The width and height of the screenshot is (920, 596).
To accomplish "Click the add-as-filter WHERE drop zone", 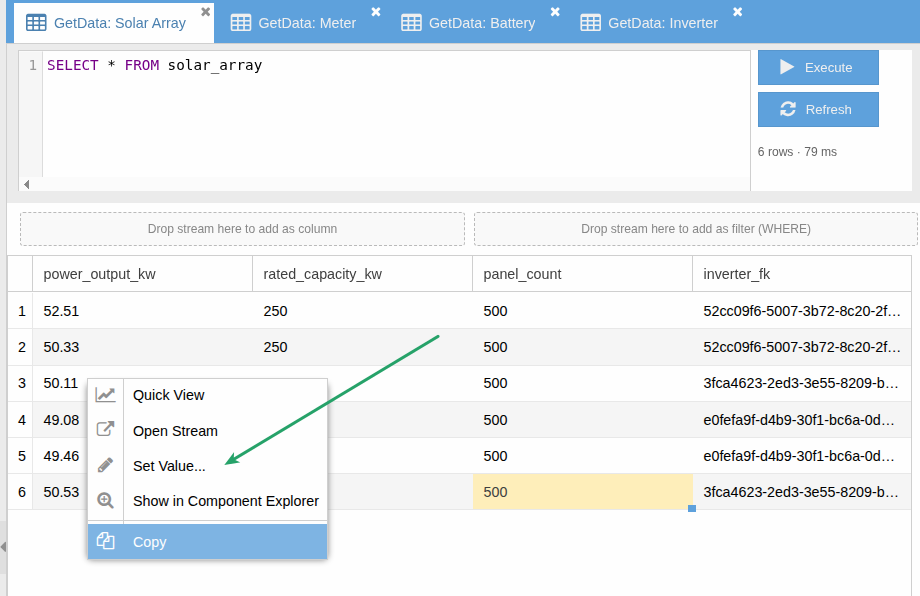I will (x=696, y=229).
